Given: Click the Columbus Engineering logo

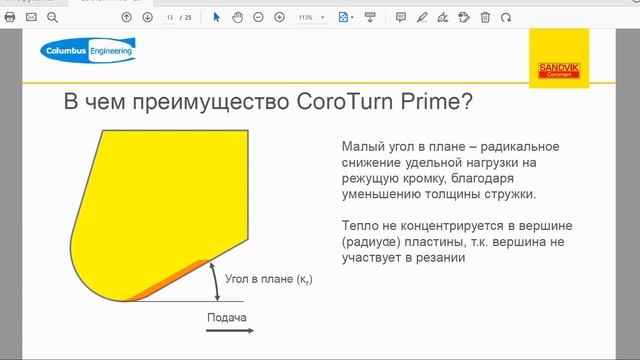Looking at the screenshot, I should coord(88,50).
